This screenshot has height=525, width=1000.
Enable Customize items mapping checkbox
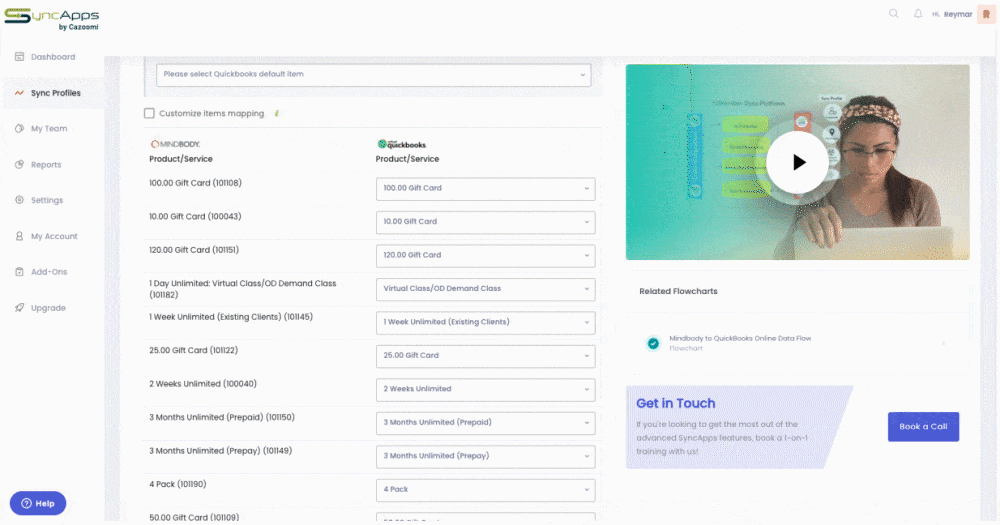point(149,114)
